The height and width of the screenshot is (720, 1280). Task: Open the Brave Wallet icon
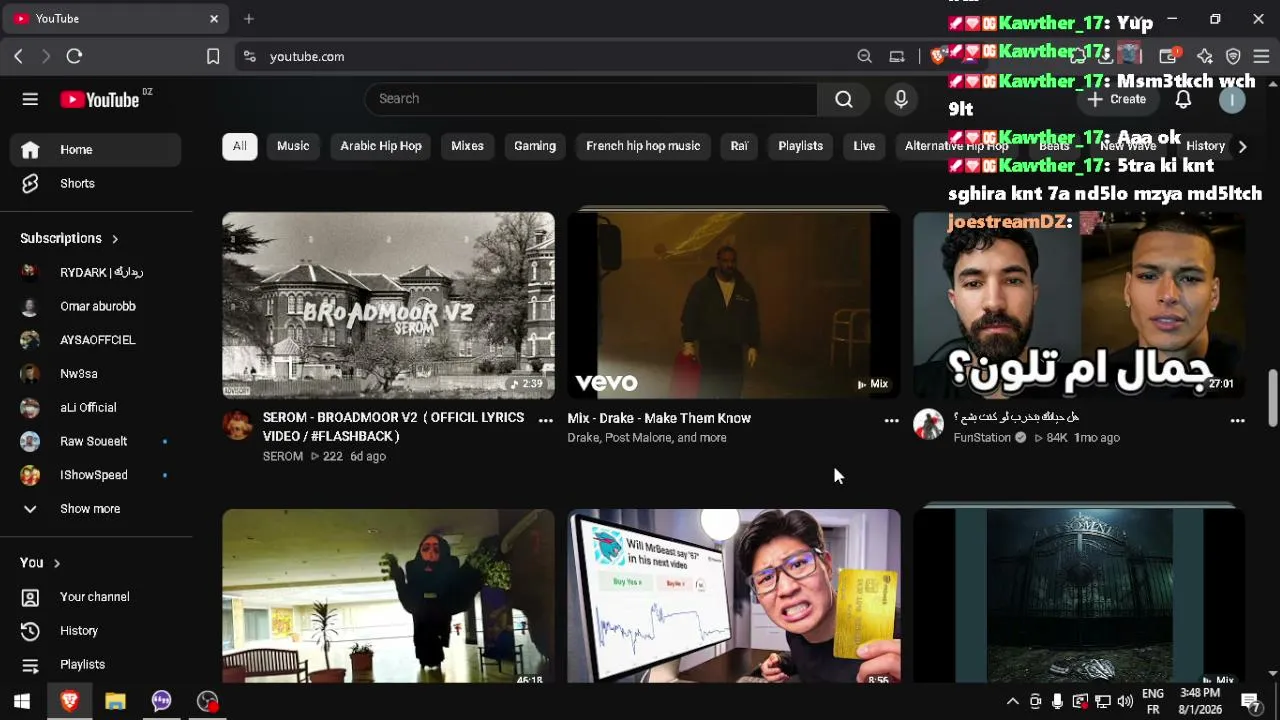pos(1167,57)
